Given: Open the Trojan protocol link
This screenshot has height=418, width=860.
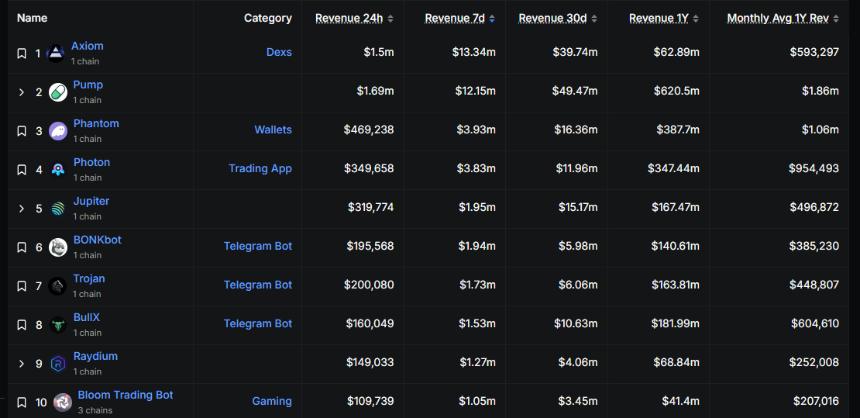Looking at the screenshot, I should coord(89,279).
